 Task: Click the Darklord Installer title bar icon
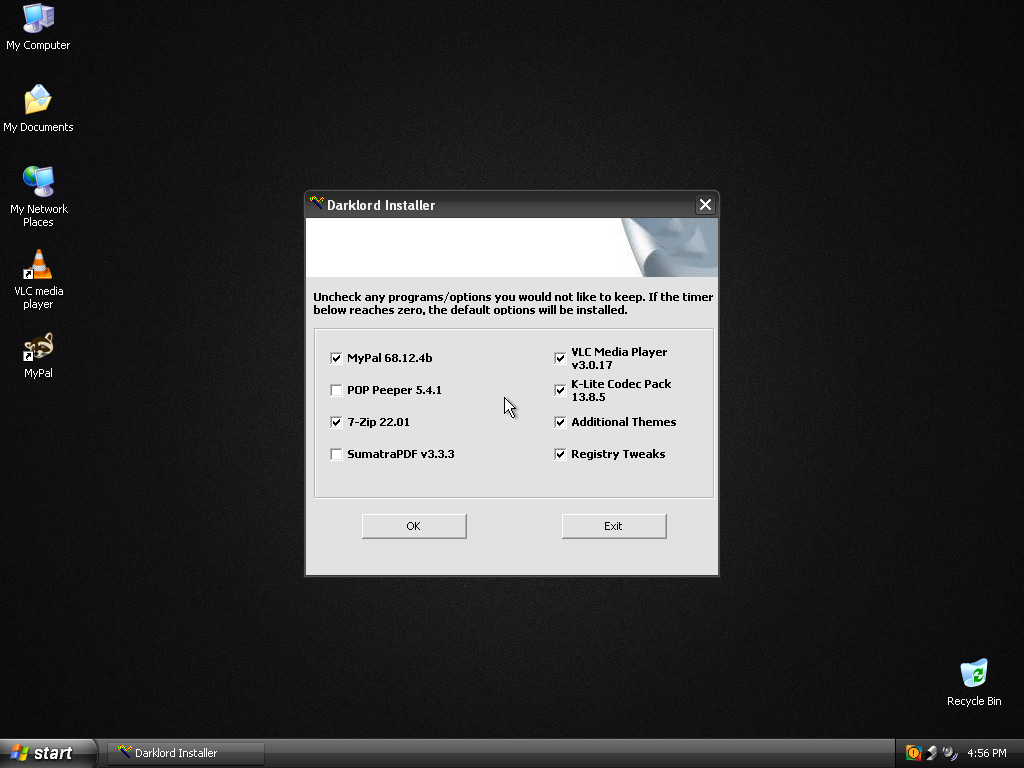(317, 203)
